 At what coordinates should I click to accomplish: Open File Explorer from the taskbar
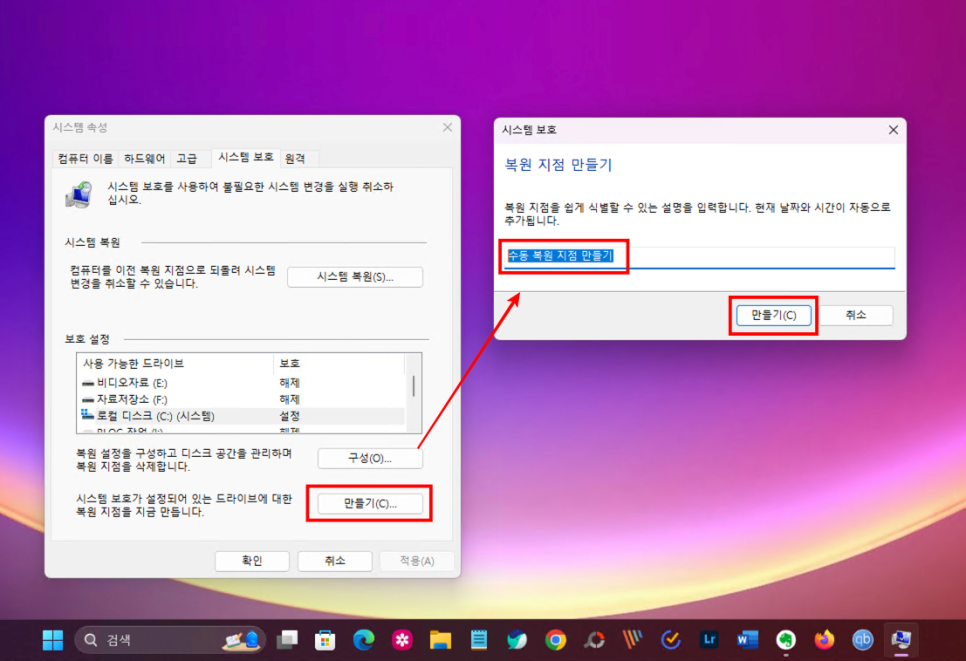[x=440, y=640]
